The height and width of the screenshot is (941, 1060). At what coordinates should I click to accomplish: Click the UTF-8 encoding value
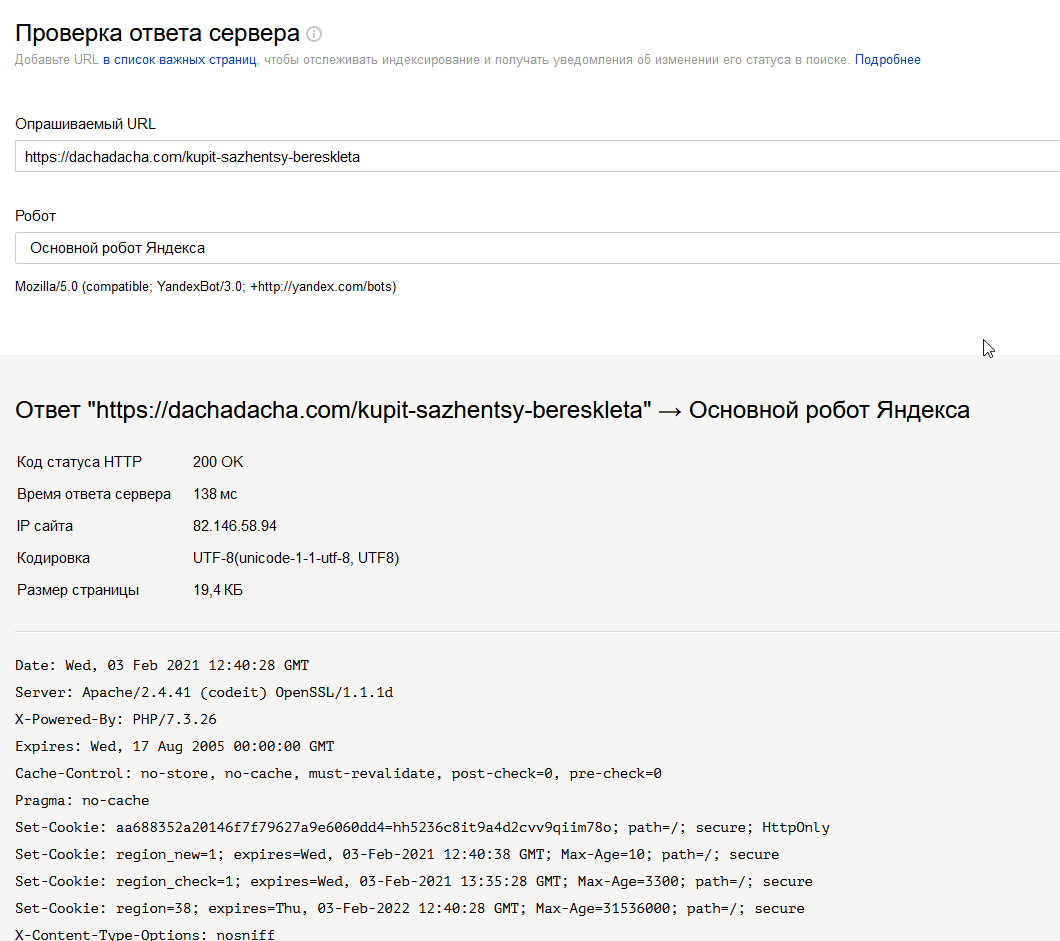point(296,558)
